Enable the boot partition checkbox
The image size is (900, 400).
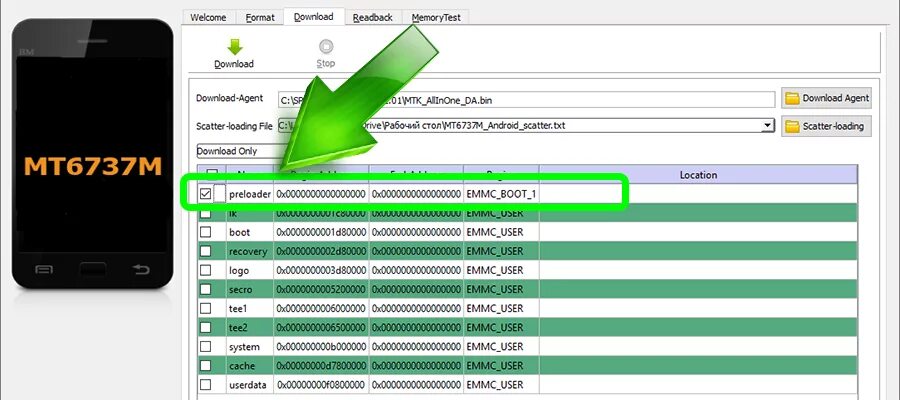[205, 232]
